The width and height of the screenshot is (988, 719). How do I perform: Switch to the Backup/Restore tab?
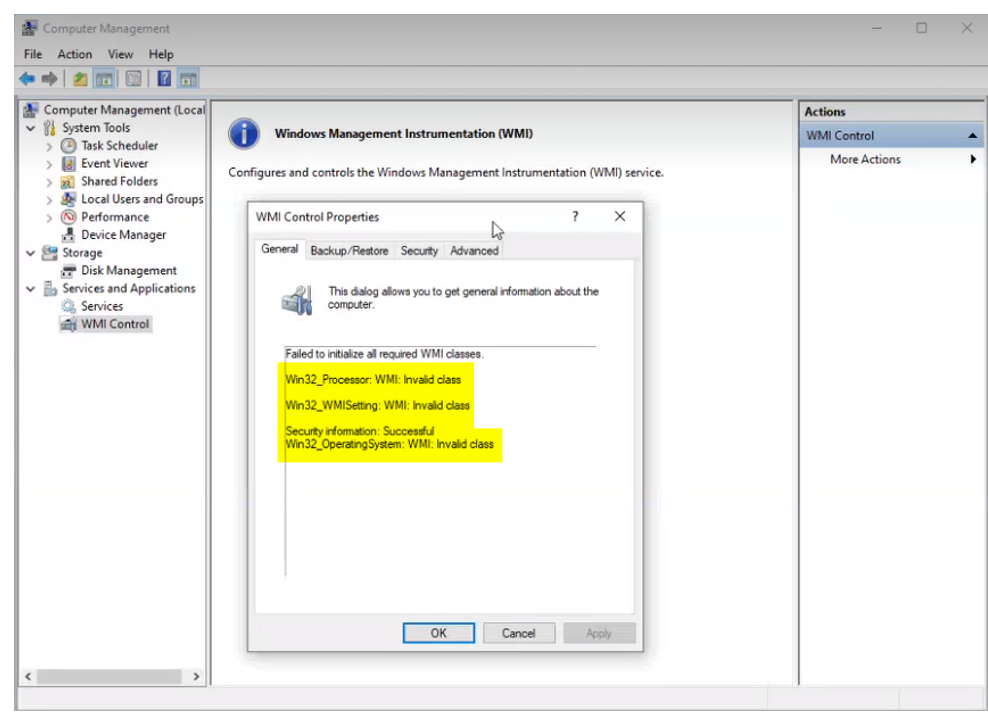[x=349, y=251]
